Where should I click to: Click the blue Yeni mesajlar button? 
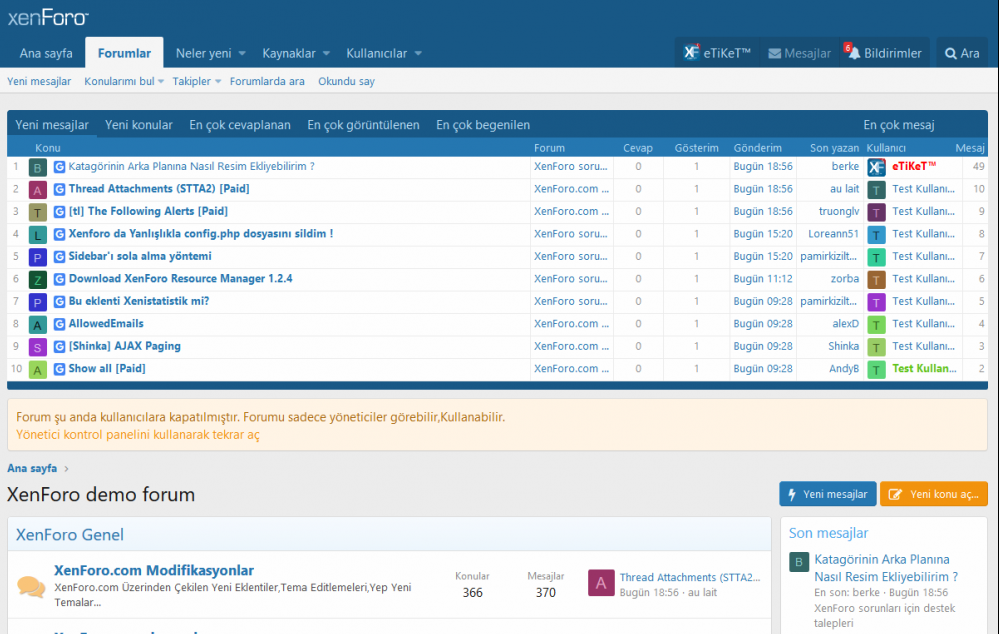click(x=828, y=494)
